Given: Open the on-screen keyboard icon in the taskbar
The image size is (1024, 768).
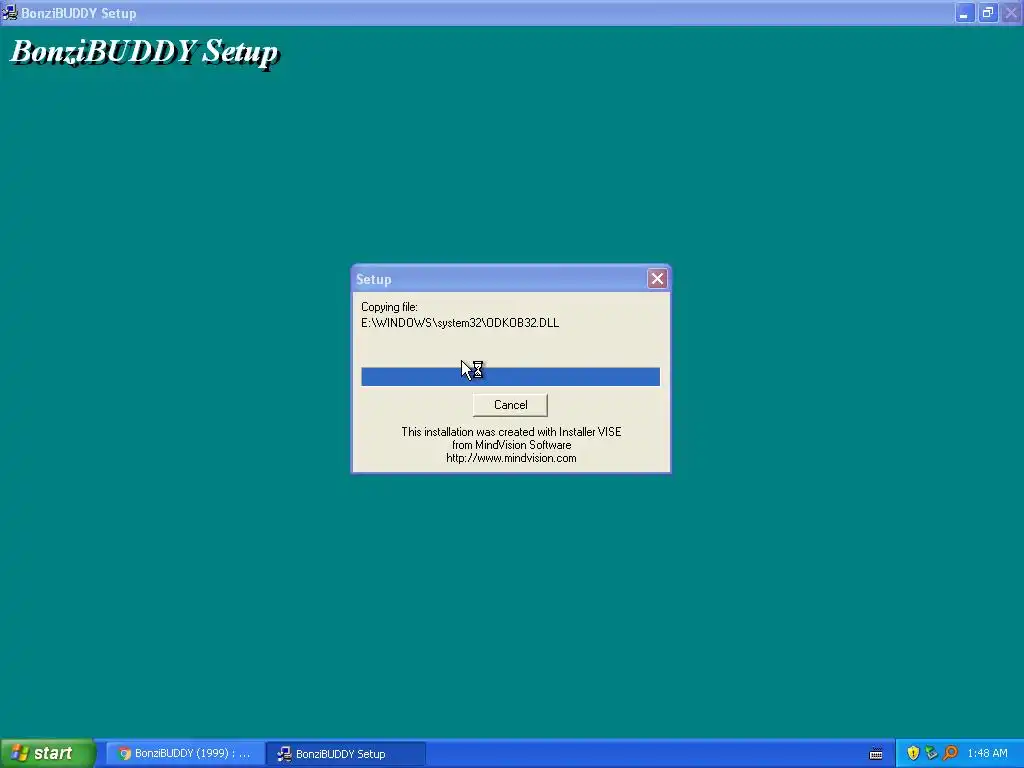Looking at the screenshot, I should pyautogui.click(x=876, y=754).
